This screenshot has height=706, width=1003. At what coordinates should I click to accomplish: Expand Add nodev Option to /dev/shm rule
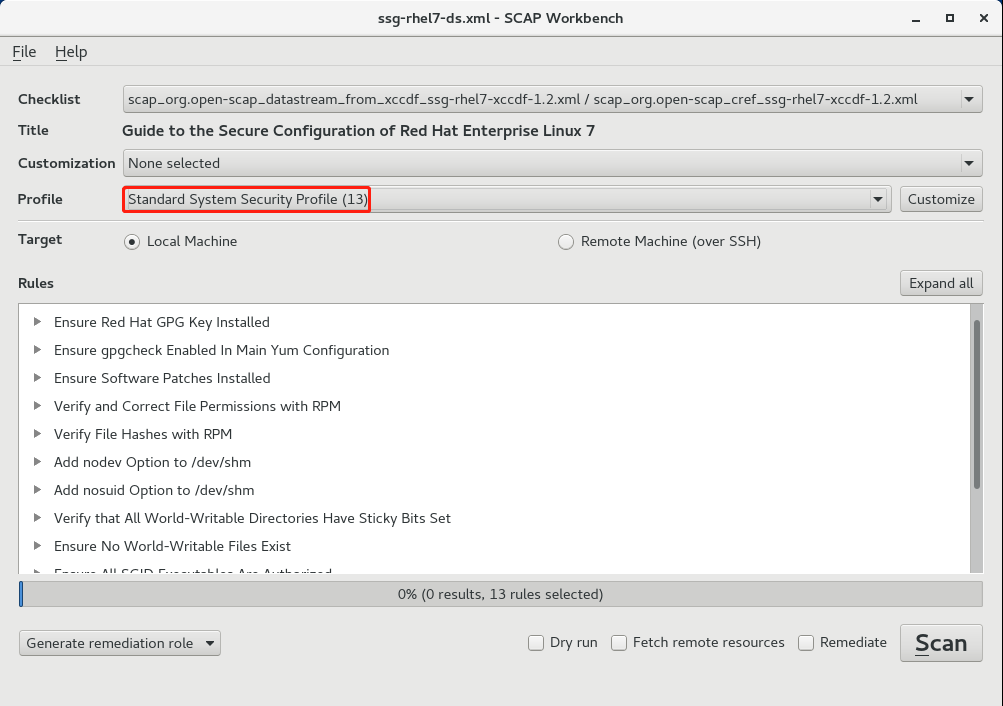(38, 462)
